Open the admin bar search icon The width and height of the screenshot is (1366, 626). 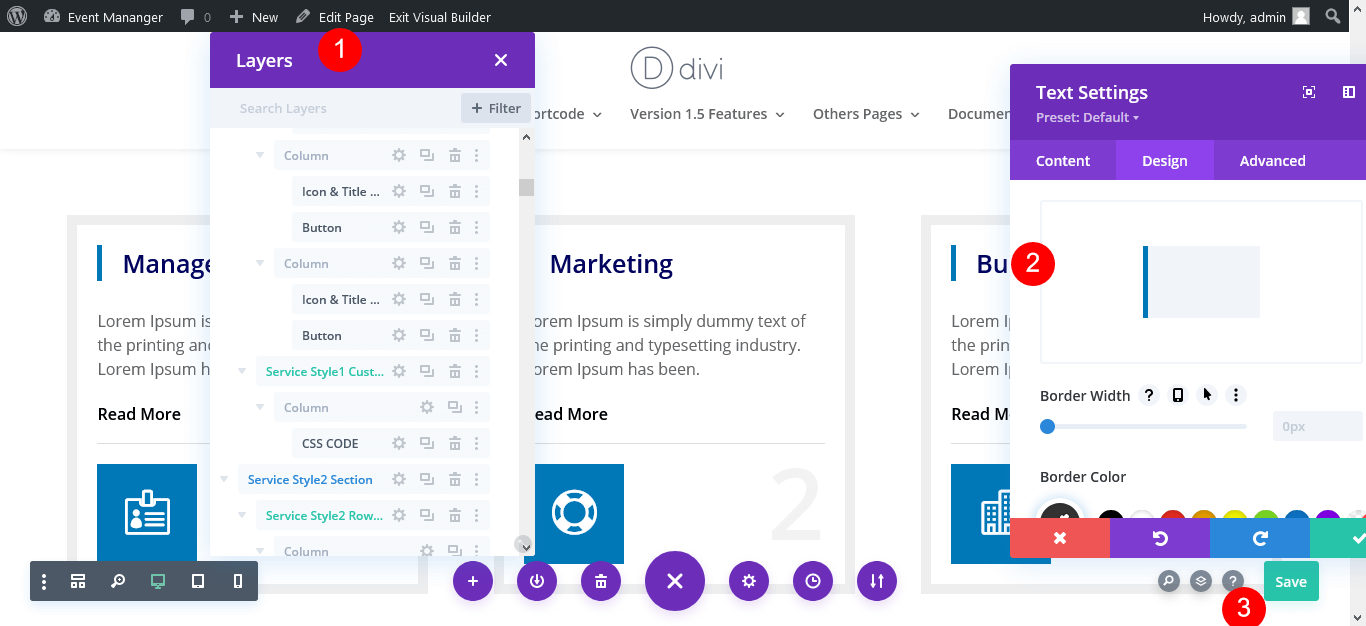[1333, 16]
